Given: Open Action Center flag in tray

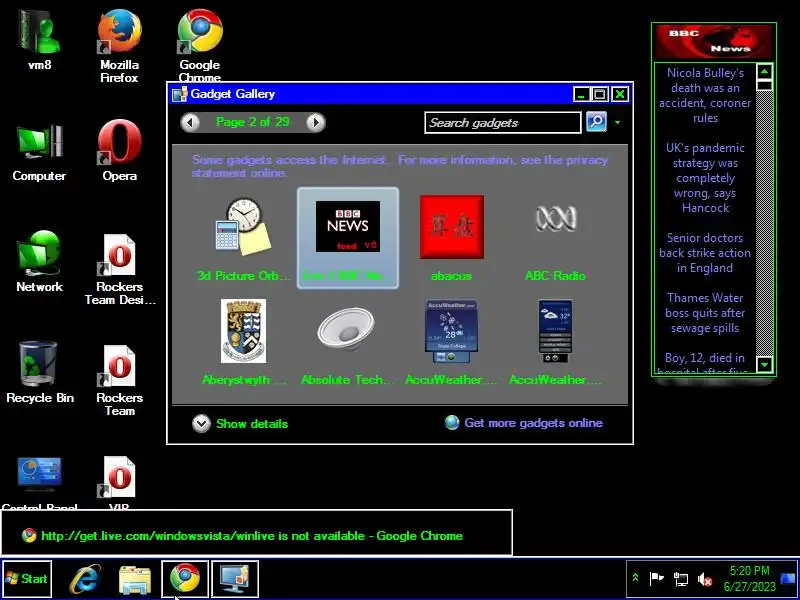Looking at the screenshot, I should pos(656,579).
